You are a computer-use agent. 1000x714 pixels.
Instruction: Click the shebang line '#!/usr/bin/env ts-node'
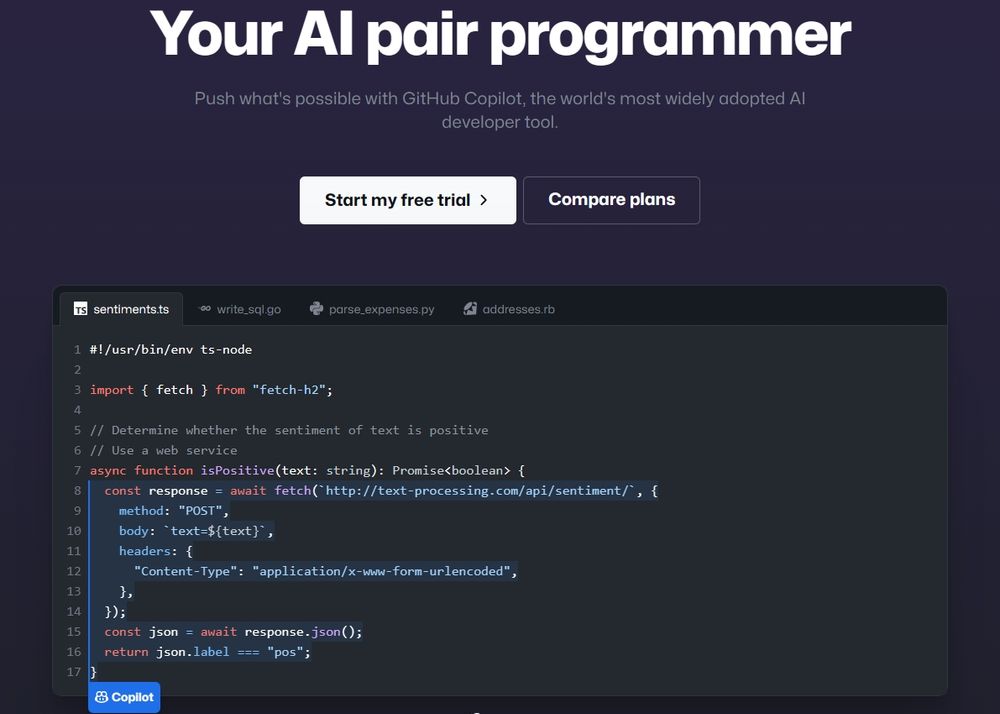[171, 349]
